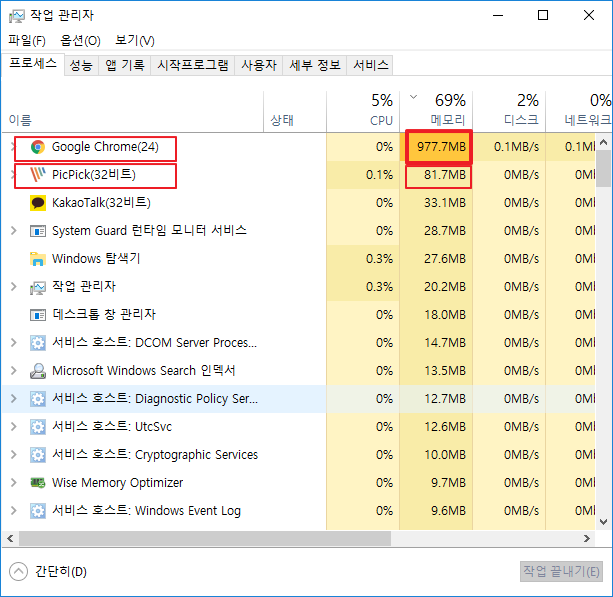Click the 작업 끝내기(E) button
Screen dimensions: 613x597
coord(561,572)
